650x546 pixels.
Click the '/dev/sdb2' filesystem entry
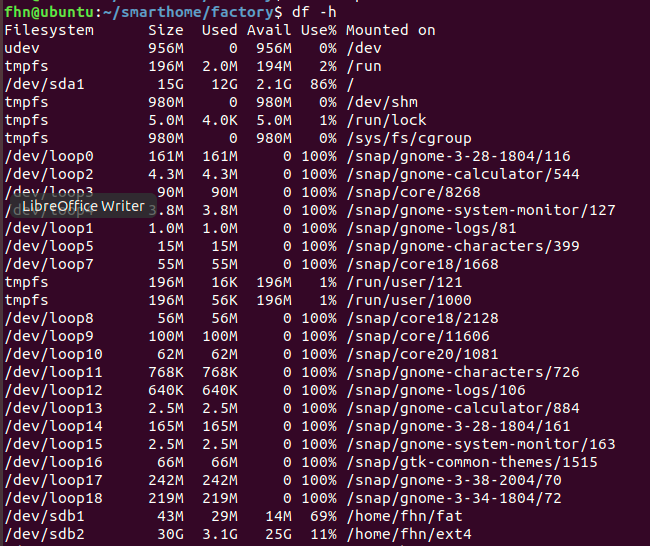click(45, 535)
